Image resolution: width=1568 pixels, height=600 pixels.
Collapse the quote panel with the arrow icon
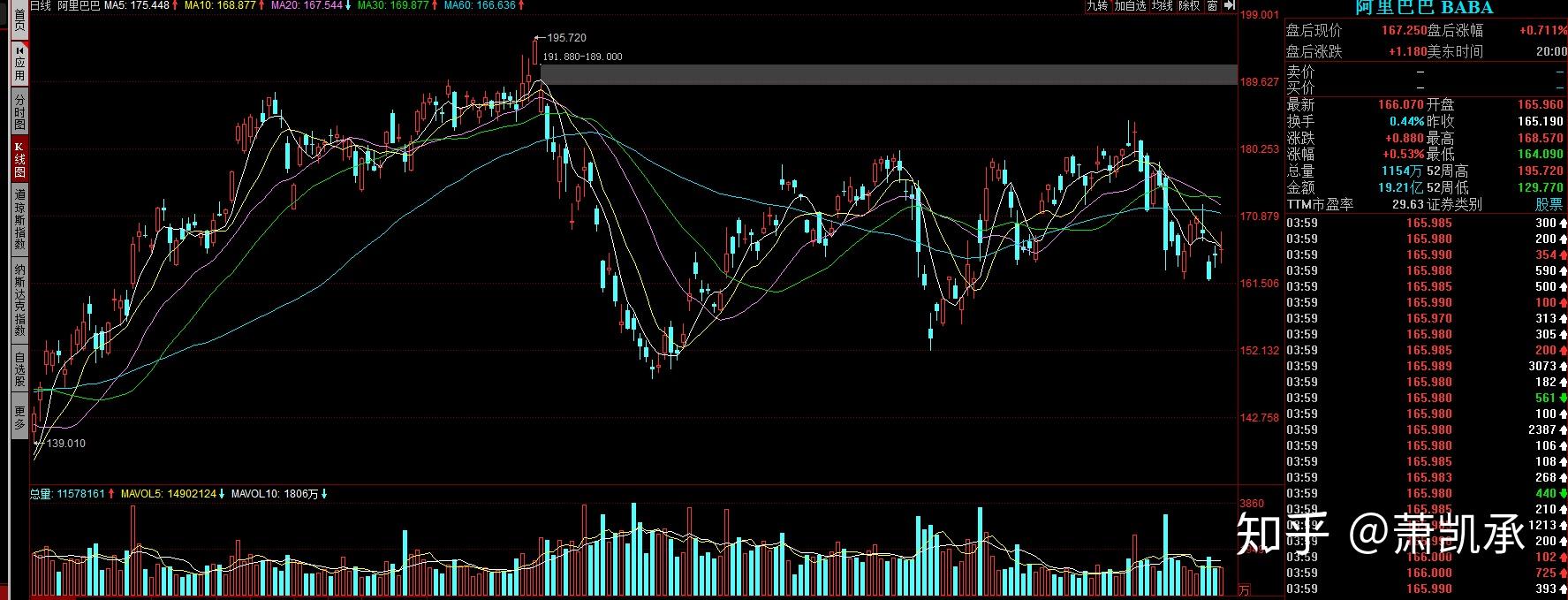coord(1230,5)
